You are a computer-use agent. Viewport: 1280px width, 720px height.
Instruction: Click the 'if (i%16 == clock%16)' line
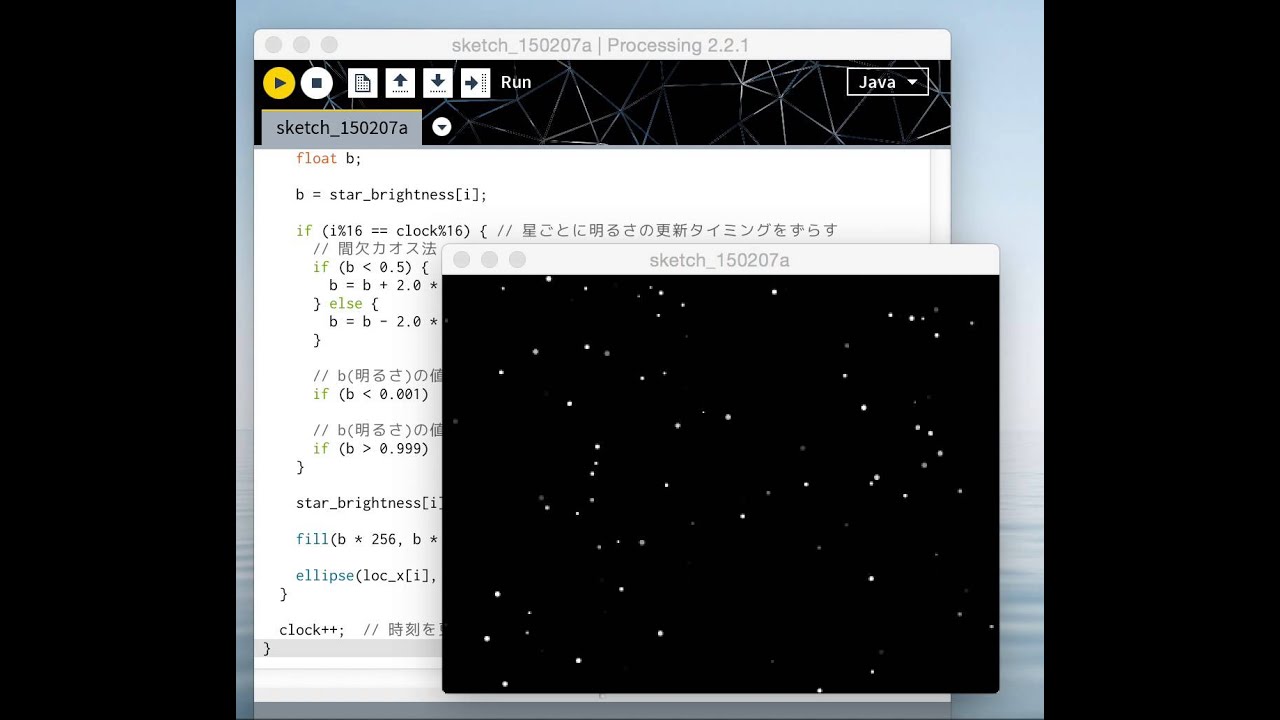(566, 231)
